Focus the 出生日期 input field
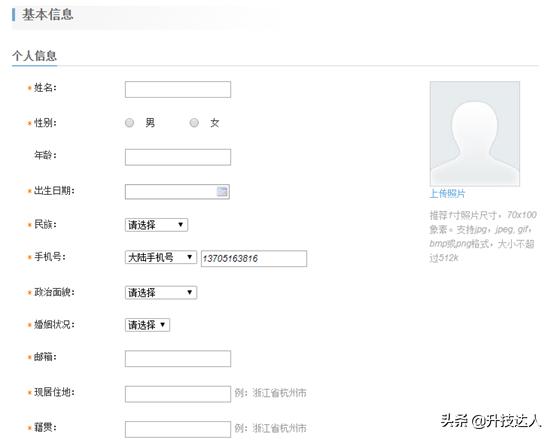554x440 pixels. point(177,192)
